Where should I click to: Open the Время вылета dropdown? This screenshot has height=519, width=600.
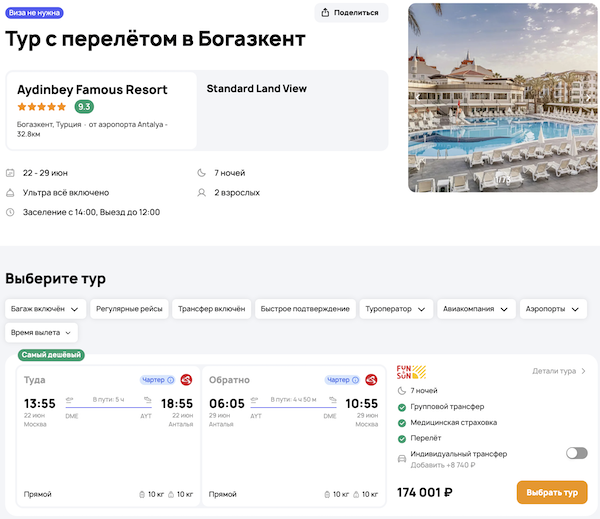[41, 332]
